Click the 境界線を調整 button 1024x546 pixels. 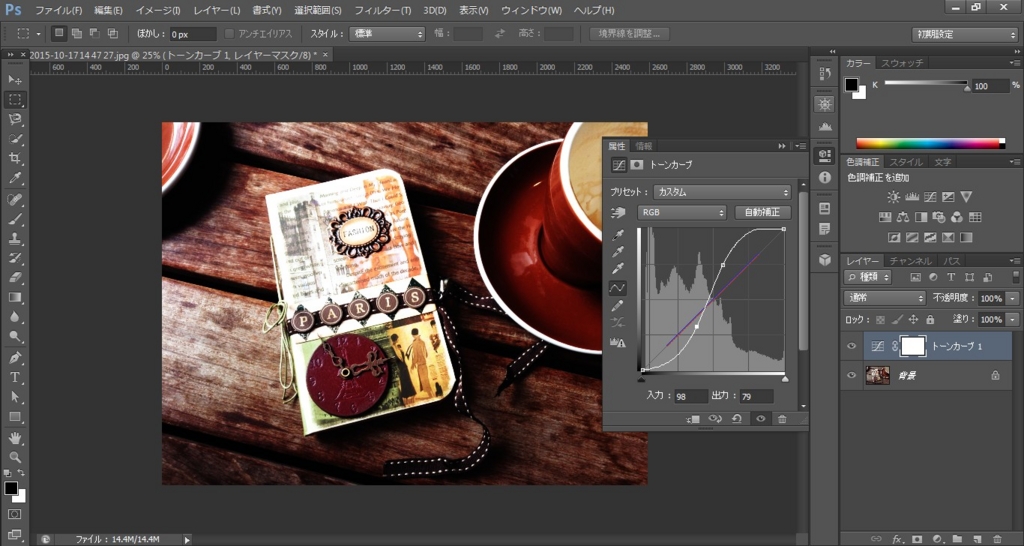pyautogui.click(x=629, y=33)
